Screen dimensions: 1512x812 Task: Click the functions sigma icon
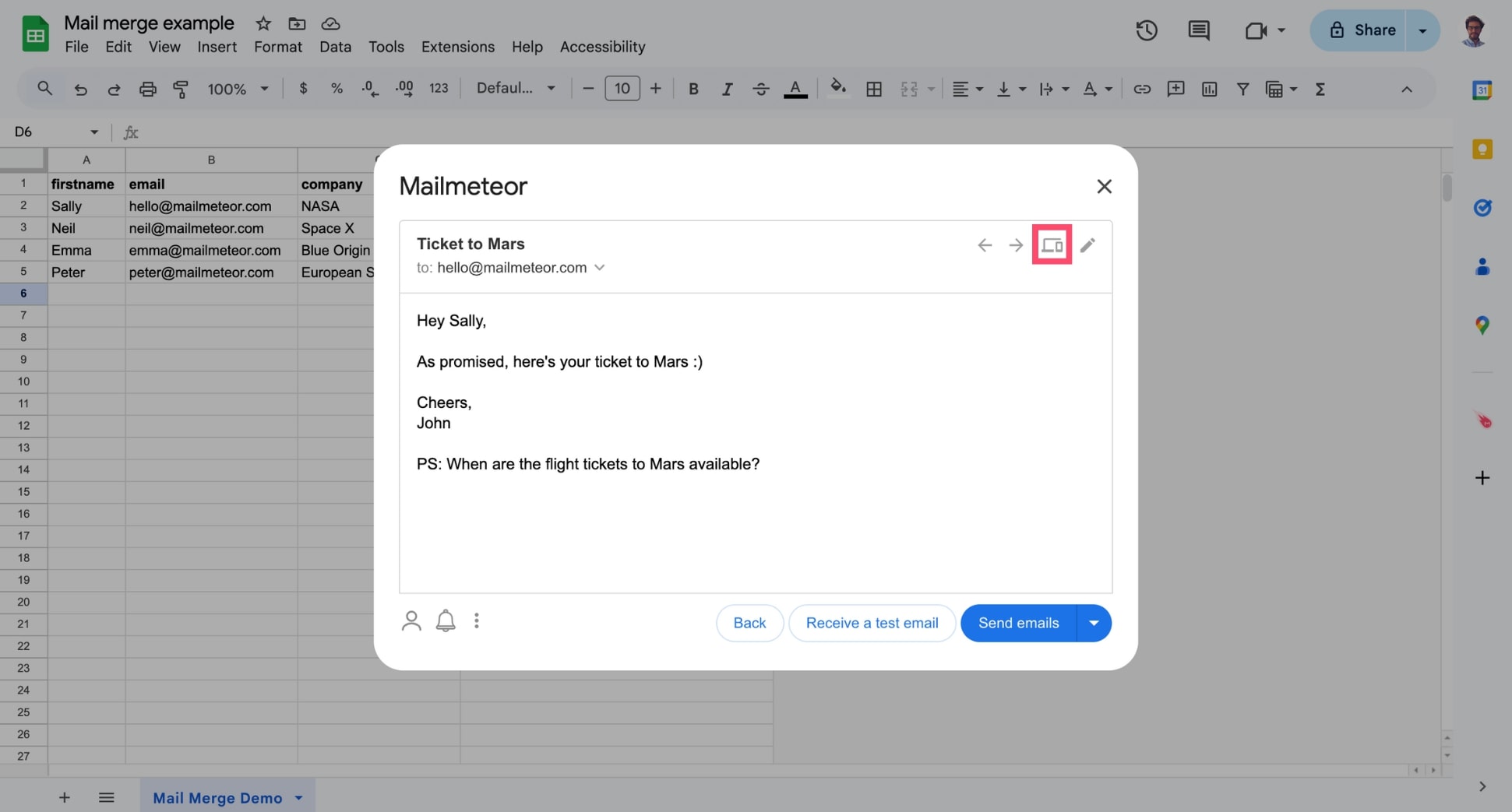pyautogui.click(x=1320, y=89)
